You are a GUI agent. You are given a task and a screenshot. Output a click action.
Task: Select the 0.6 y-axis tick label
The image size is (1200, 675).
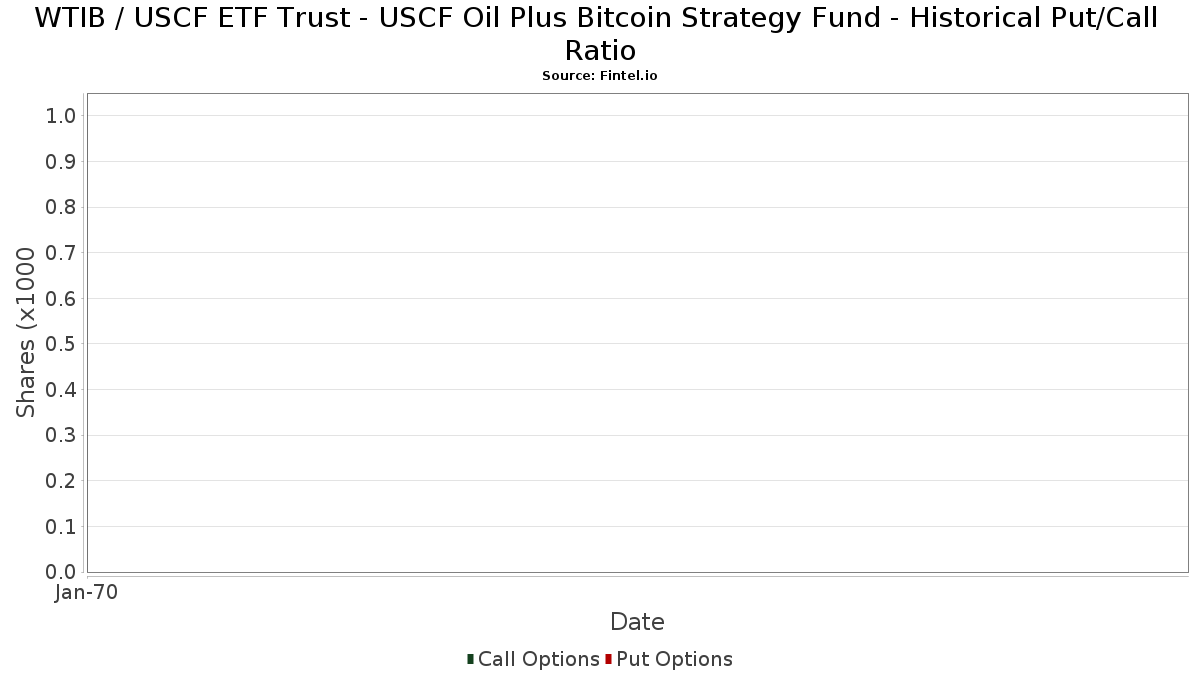(x=61, y=298)
